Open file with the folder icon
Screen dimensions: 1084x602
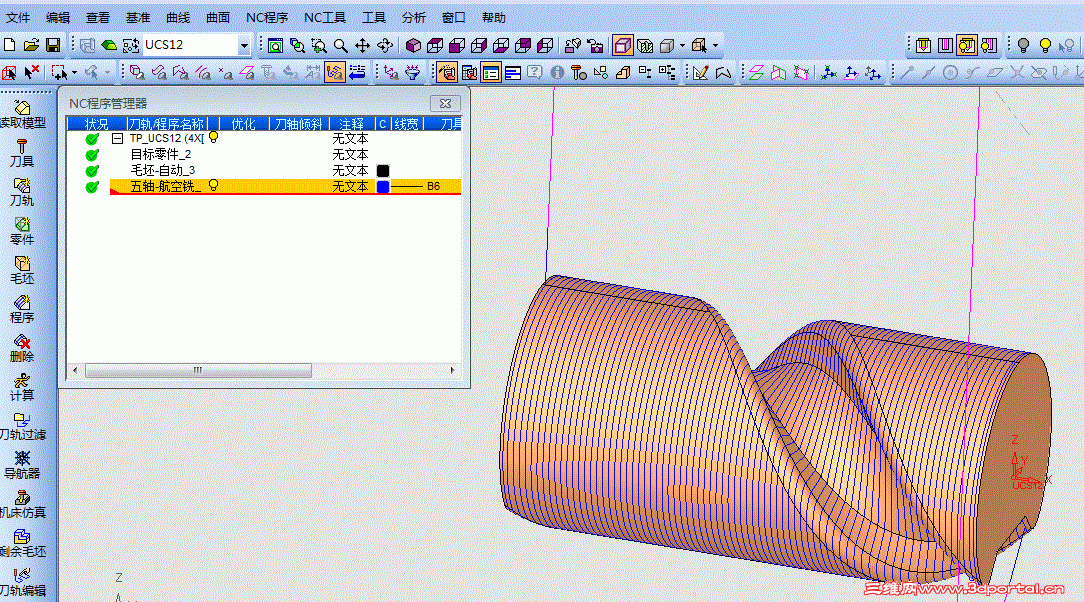[x=31, y=45]
